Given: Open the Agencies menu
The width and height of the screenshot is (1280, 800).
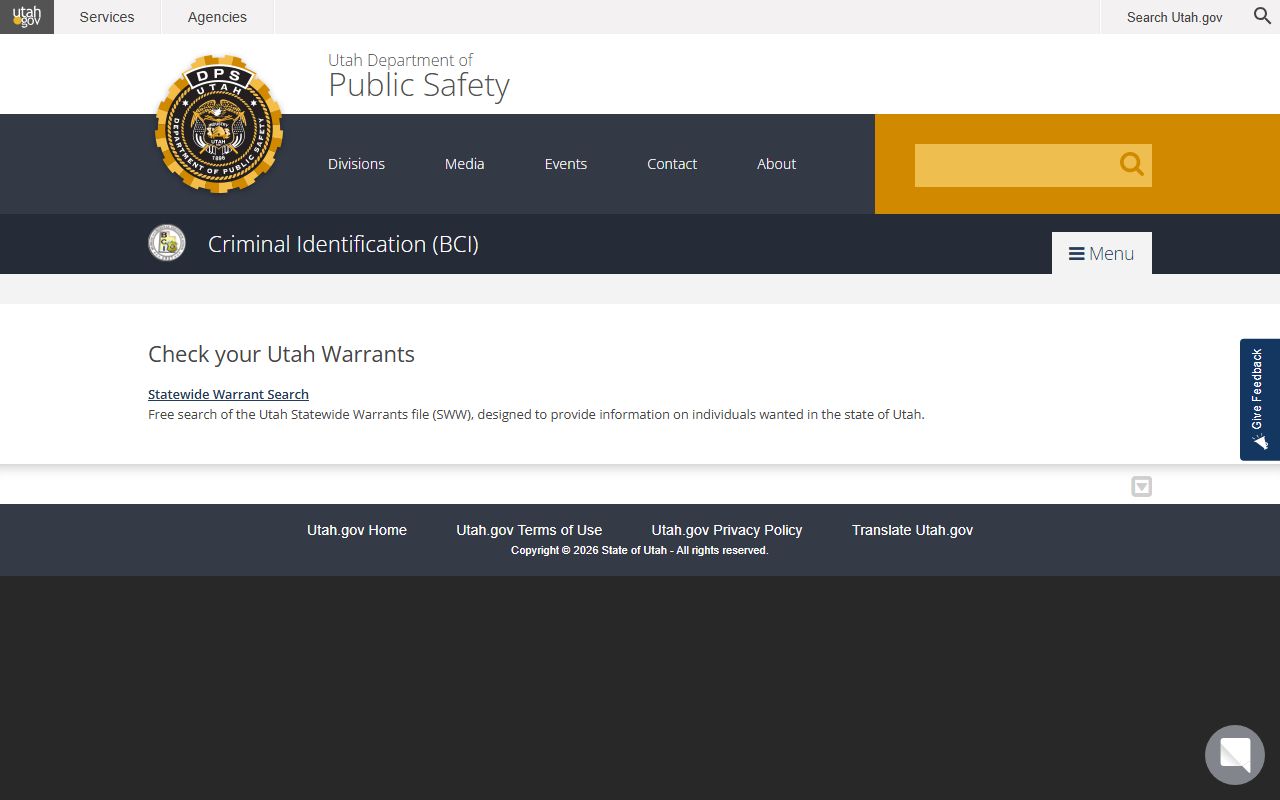Looking at the screenshot, I should pyautogui.click(x=217, y=17).
